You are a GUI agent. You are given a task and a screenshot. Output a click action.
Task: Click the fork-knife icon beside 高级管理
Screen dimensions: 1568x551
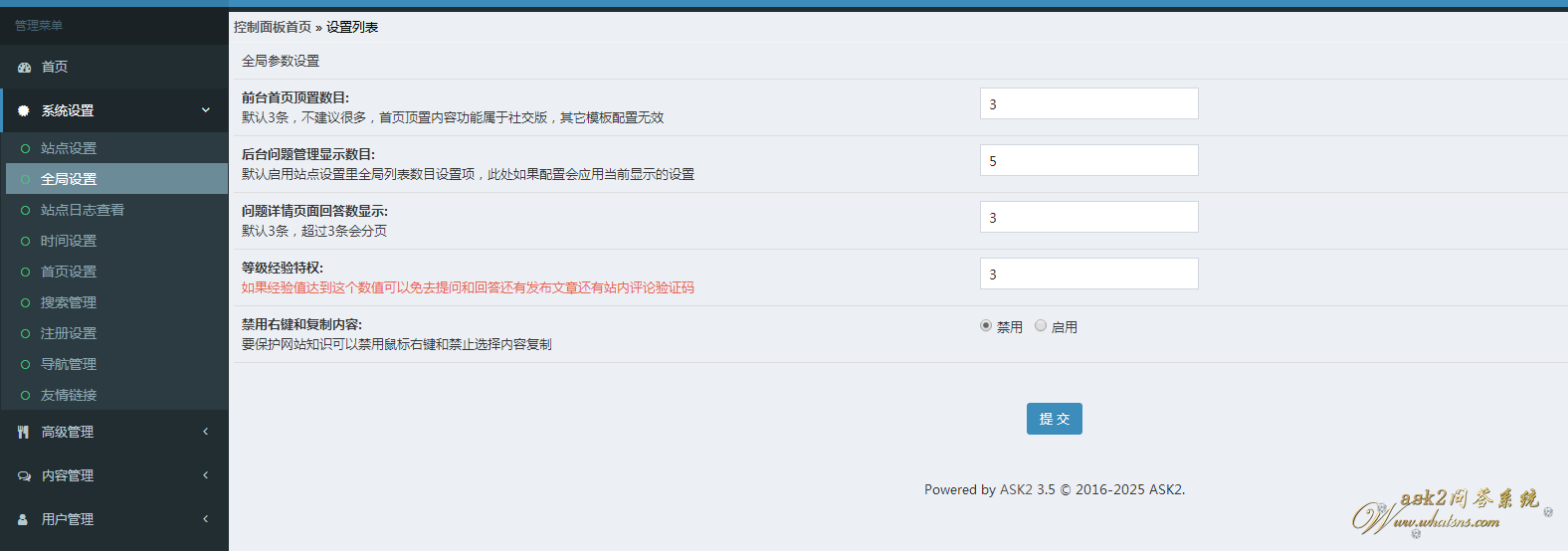coord(24,433)
